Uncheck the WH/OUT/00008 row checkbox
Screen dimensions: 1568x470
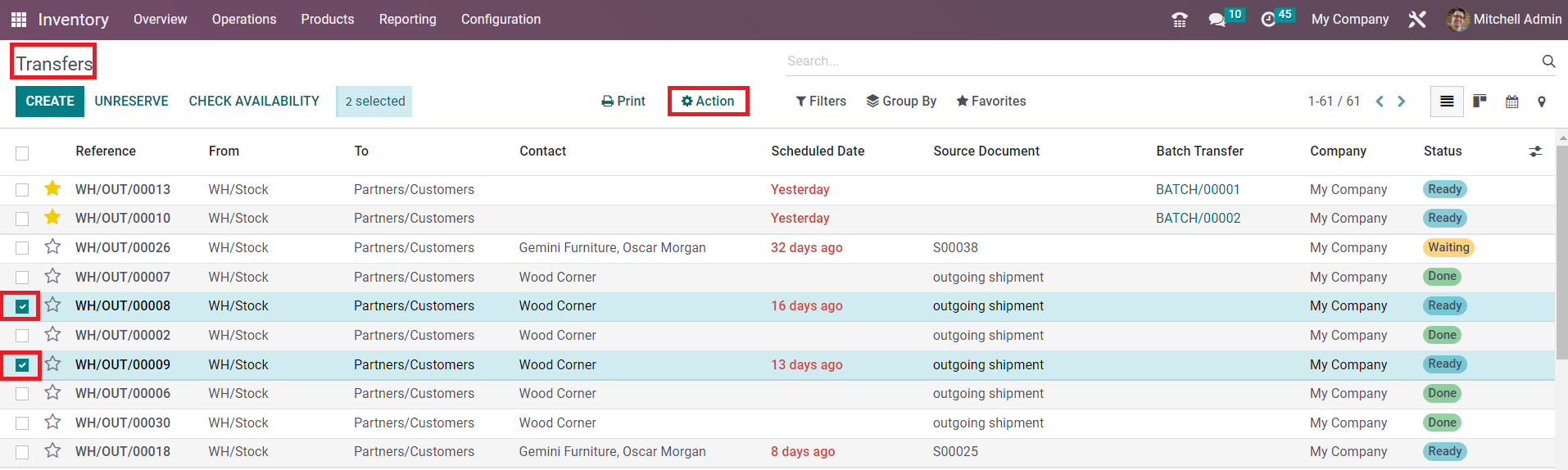coord(22,306)
